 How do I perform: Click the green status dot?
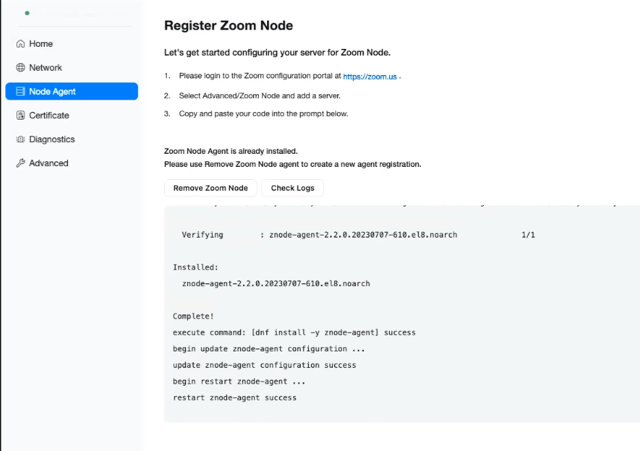tap(27, 13)
